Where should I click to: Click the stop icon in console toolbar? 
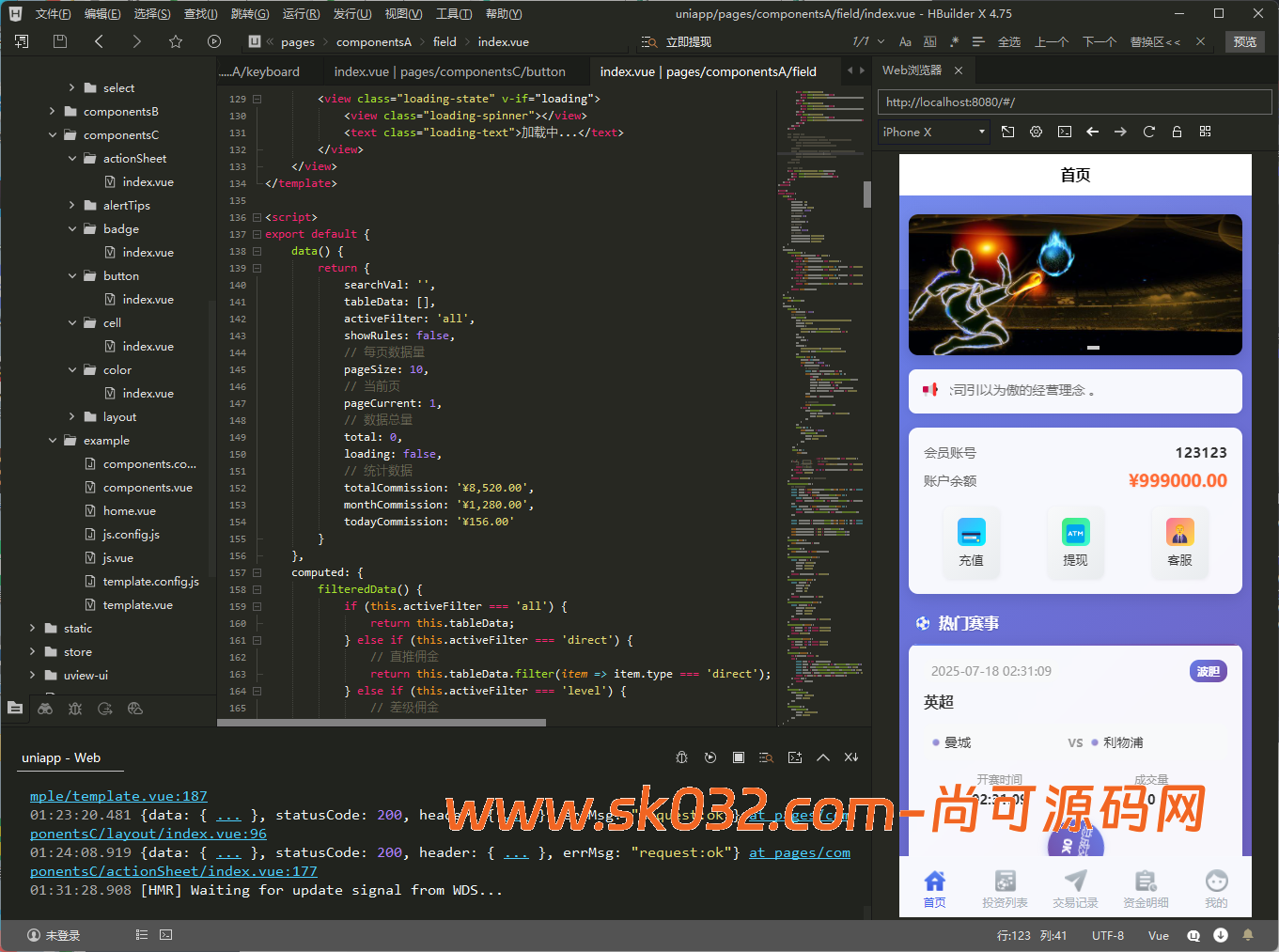coord(739,757)
